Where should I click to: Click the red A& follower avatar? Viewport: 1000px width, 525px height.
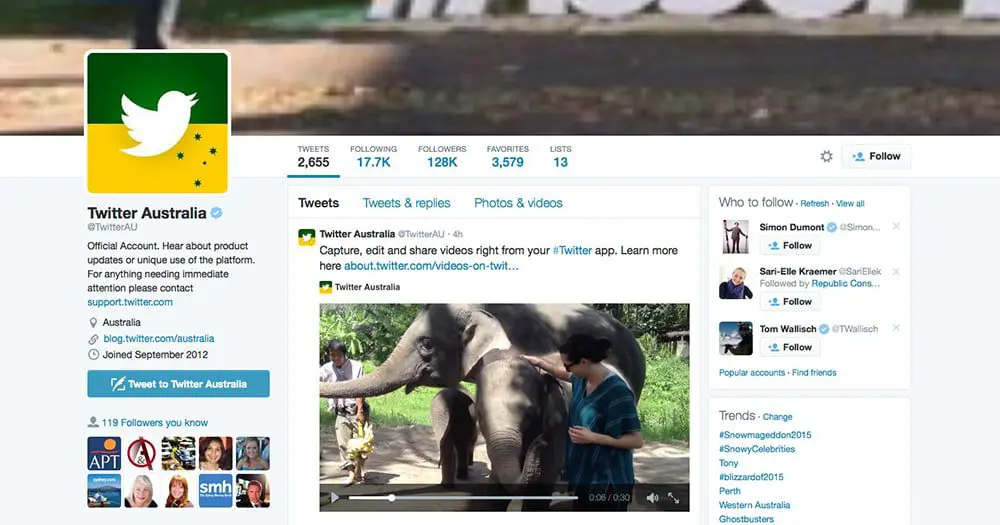pyautogui.click(x=141, y=454)
